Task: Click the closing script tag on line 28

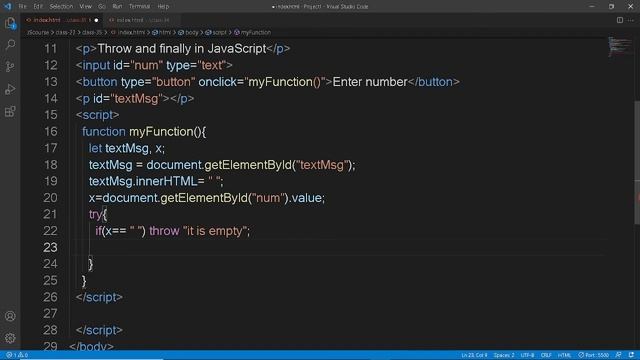Action: (x=99, y=330)
